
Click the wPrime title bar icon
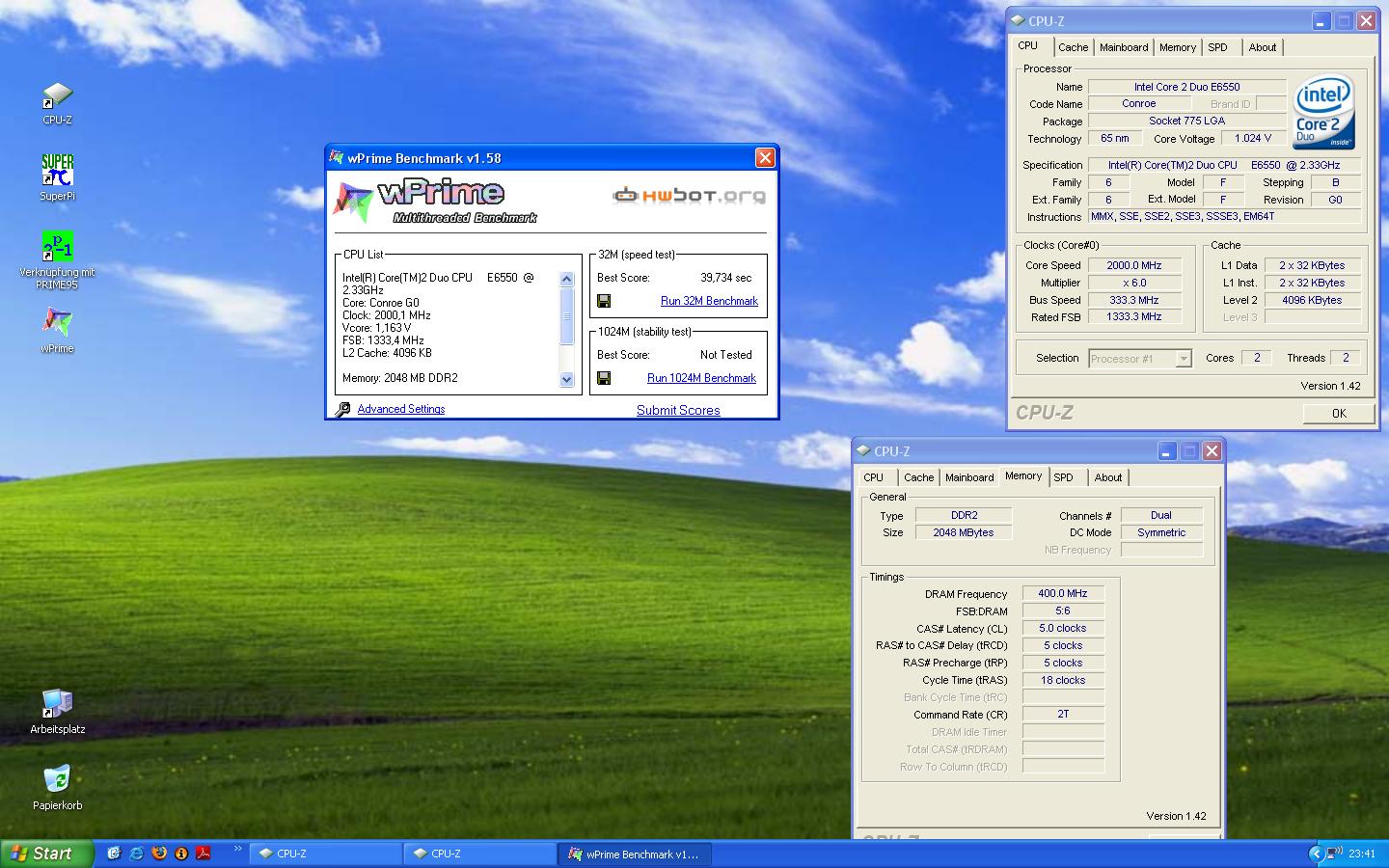point(337,157)
